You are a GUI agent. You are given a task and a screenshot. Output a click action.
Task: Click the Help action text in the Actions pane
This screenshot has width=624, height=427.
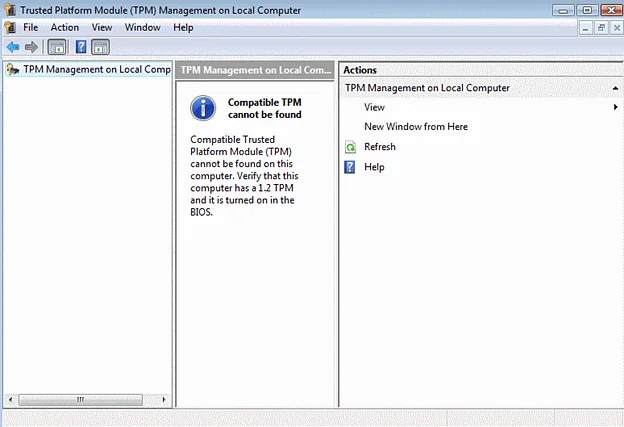tap(374, 167)
